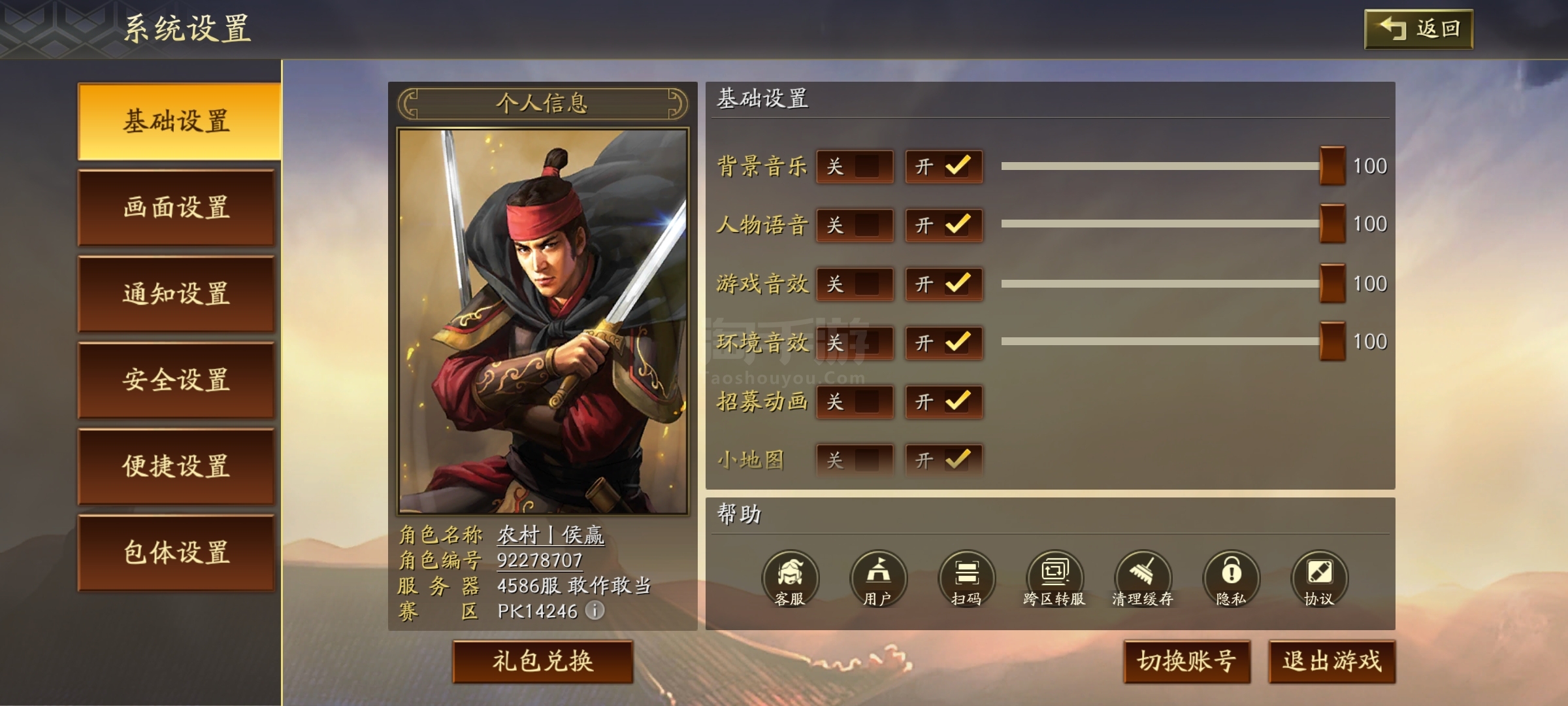This screenshot has width=1568, height=706.
Task: Click the character name 农村丨侯嬴 field
Action: coord(551,535)
